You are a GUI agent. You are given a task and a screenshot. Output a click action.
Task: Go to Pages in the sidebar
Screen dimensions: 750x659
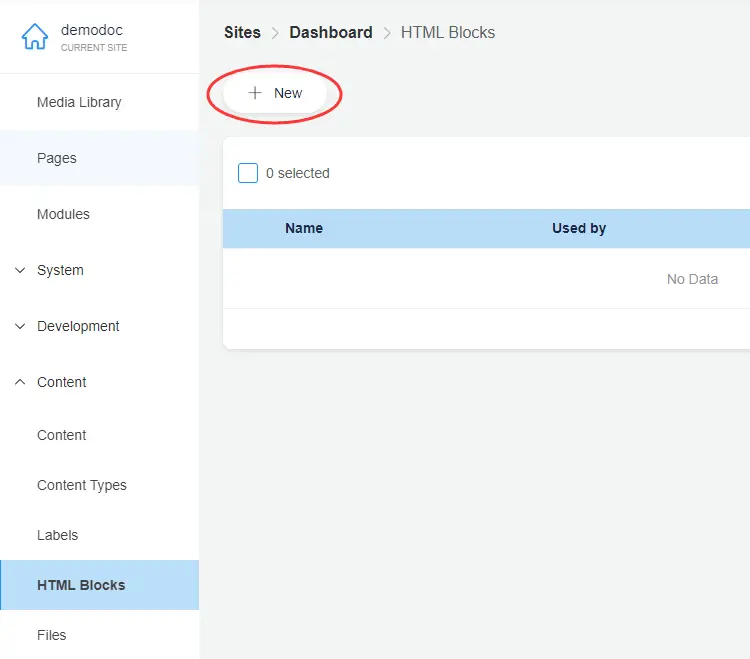click(57, 158)
